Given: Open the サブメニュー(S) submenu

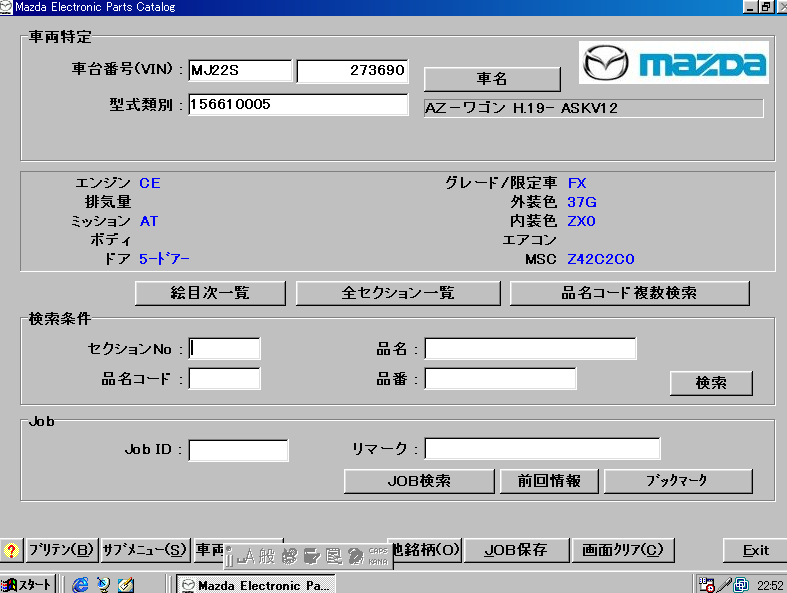Looking at the screenshot, I should coord(144,550).
